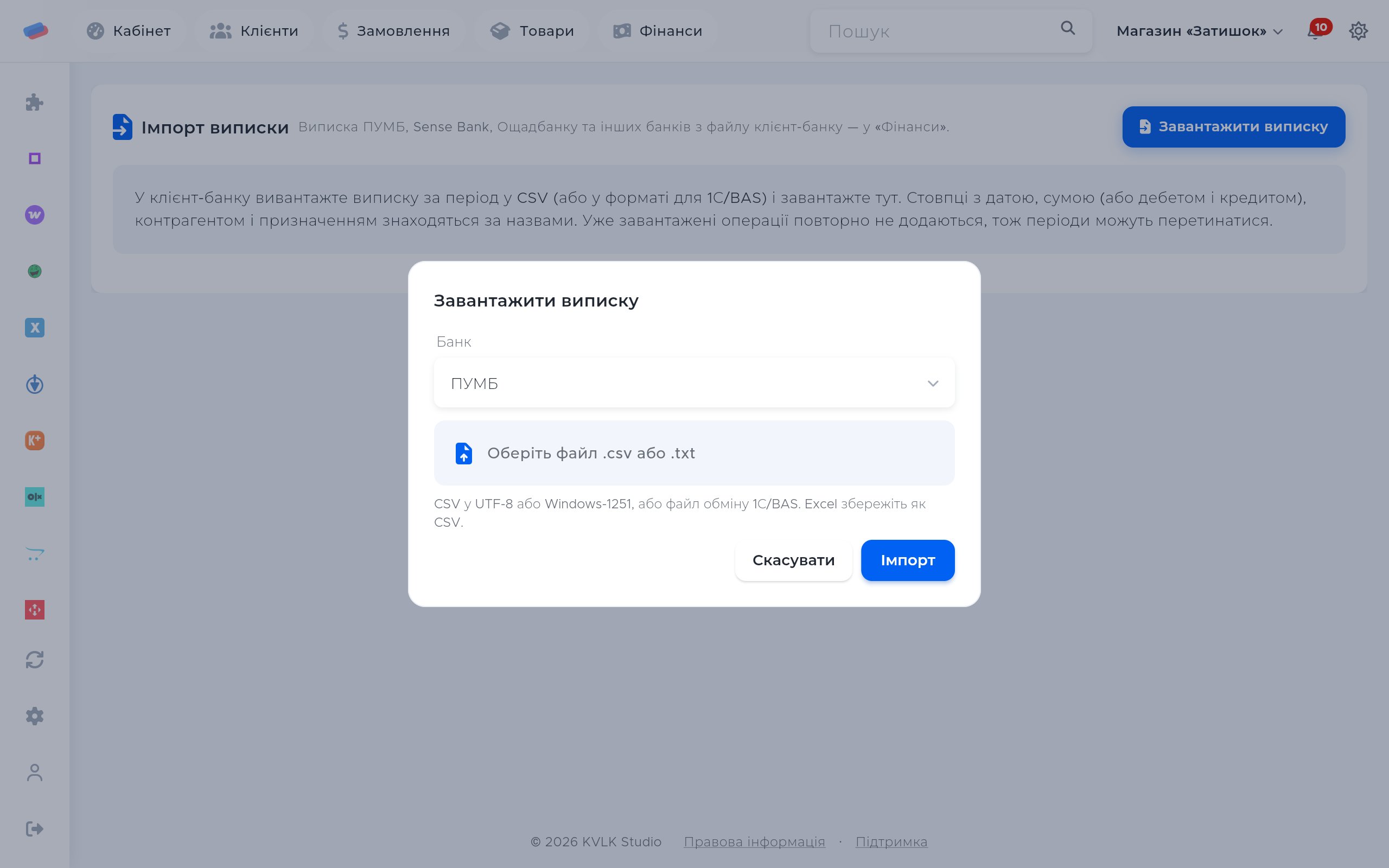Open the sidebar gear settings icon

pos(34,716)
